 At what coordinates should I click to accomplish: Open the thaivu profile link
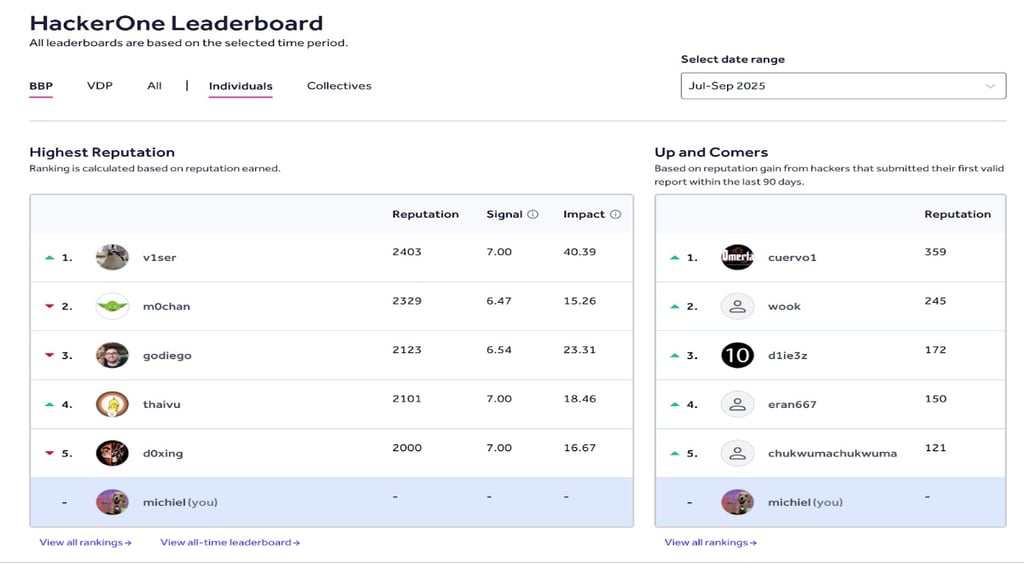[161, 404]
